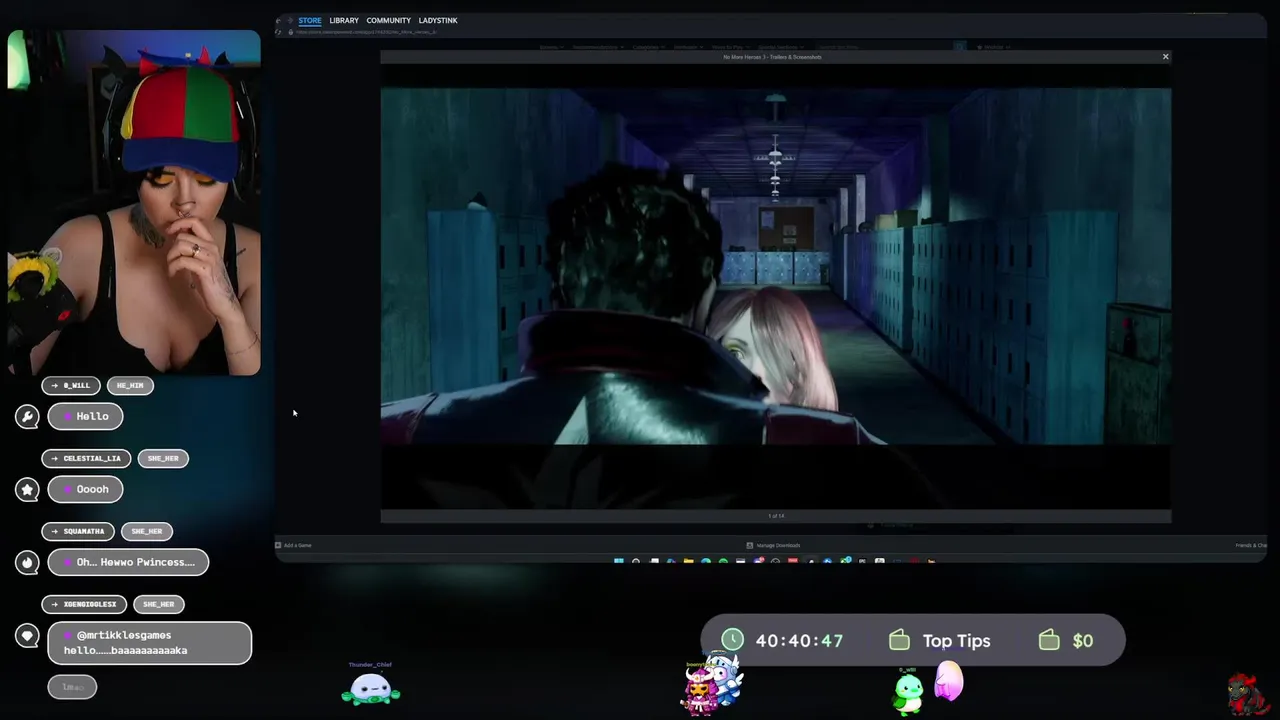The height and width of the screenshot is (720, 1280).
Task: Click the streamer webcam feed
Action: (134, 203)
